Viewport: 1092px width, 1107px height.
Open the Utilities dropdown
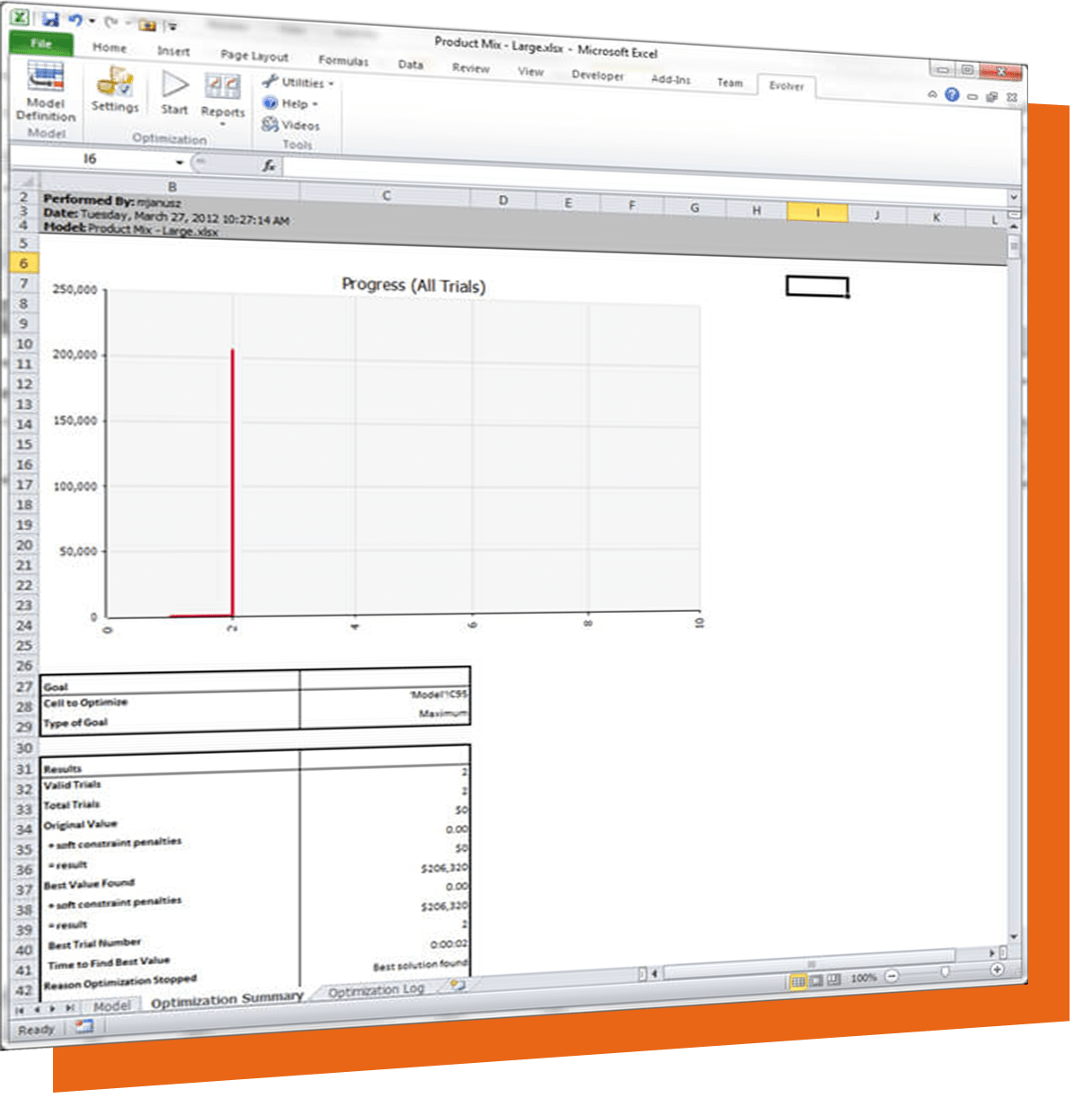(297, 82)
